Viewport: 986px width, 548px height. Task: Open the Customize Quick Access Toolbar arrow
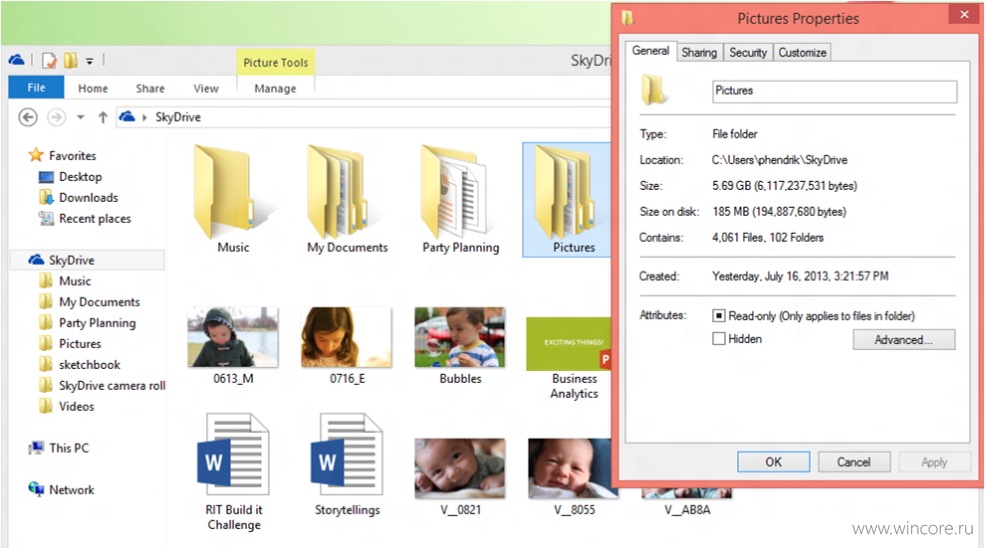click(x=90, y=62)
